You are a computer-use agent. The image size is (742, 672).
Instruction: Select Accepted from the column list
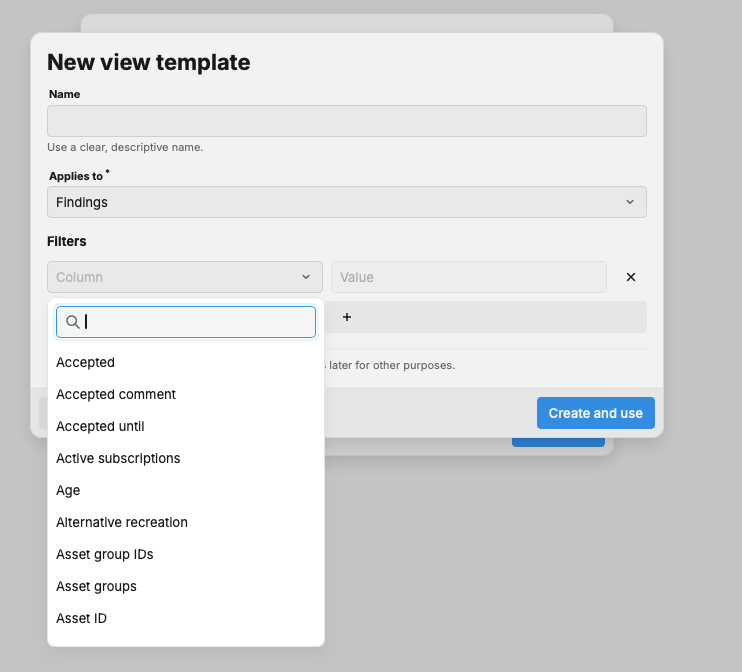pos(86,362)
